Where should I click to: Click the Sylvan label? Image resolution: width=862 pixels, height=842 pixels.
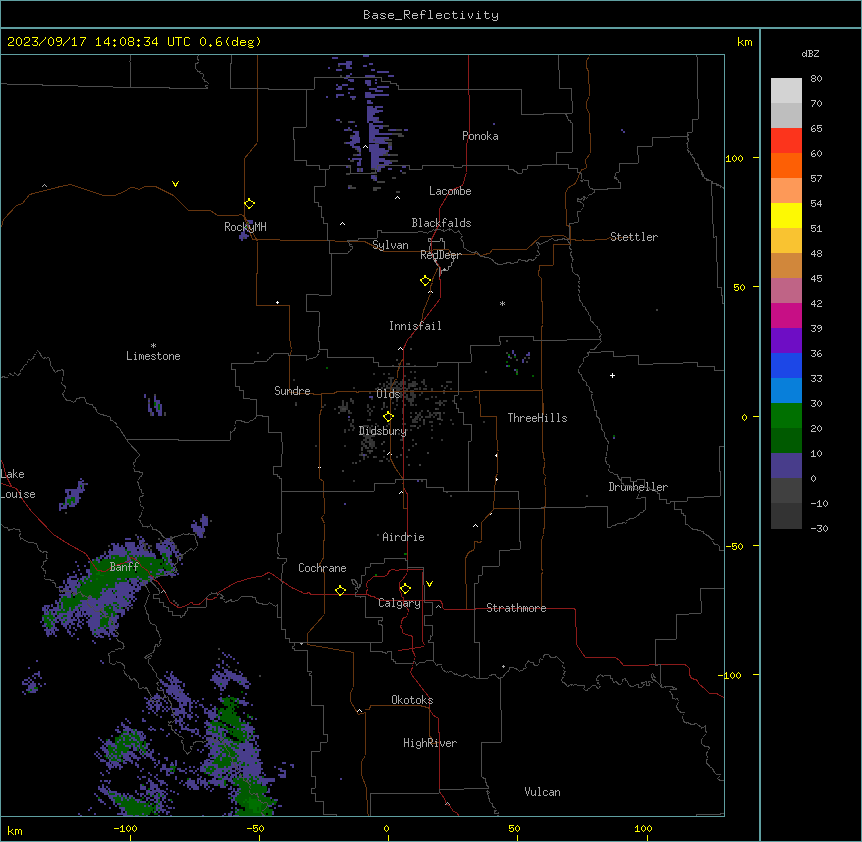point(390,245)
